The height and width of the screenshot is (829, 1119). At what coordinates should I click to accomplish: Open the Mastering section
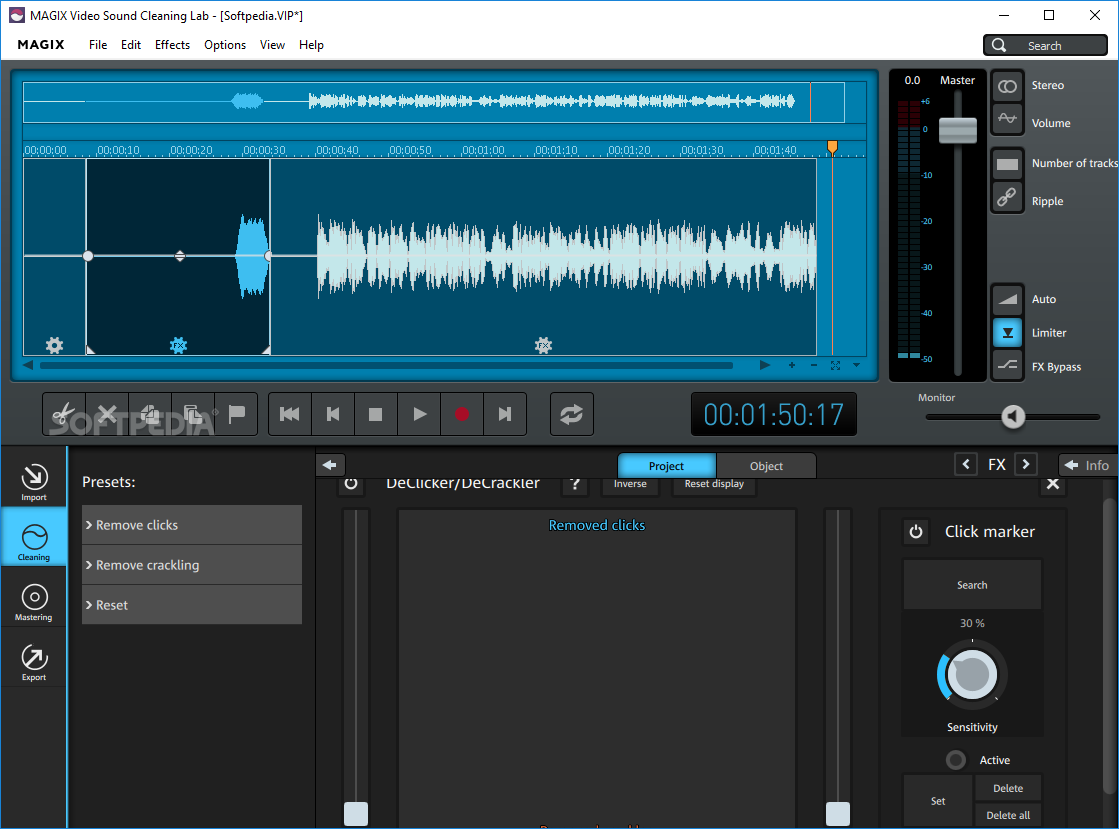(x=34, y=602)
